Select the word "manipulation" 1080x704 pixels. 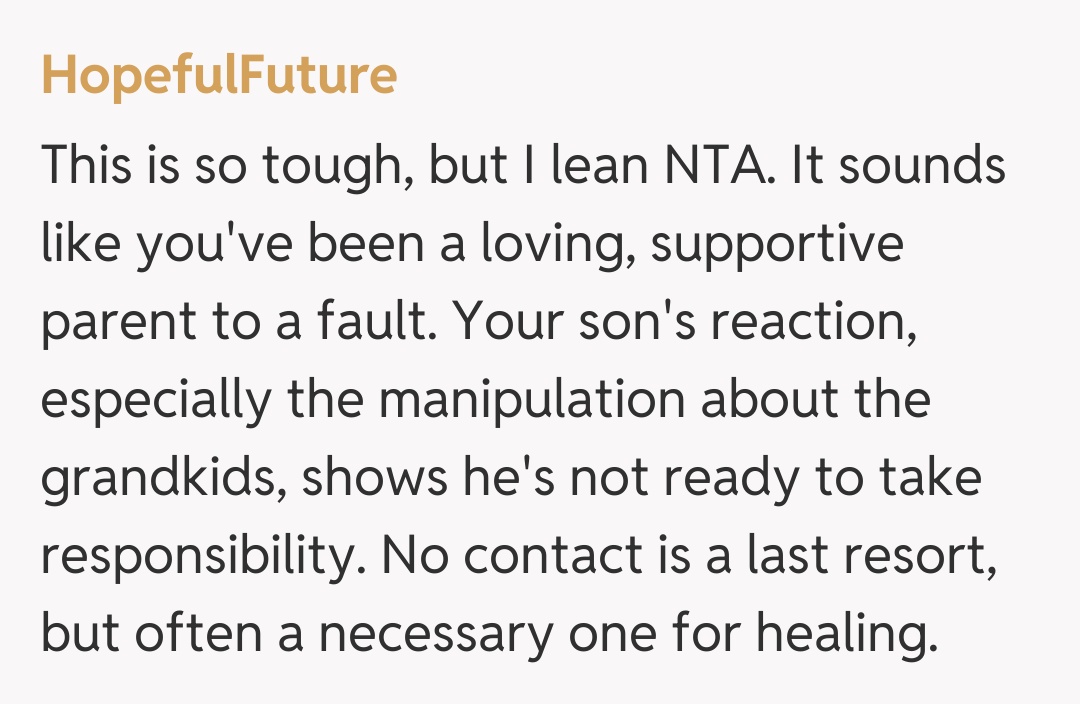[x=531, y=400]
